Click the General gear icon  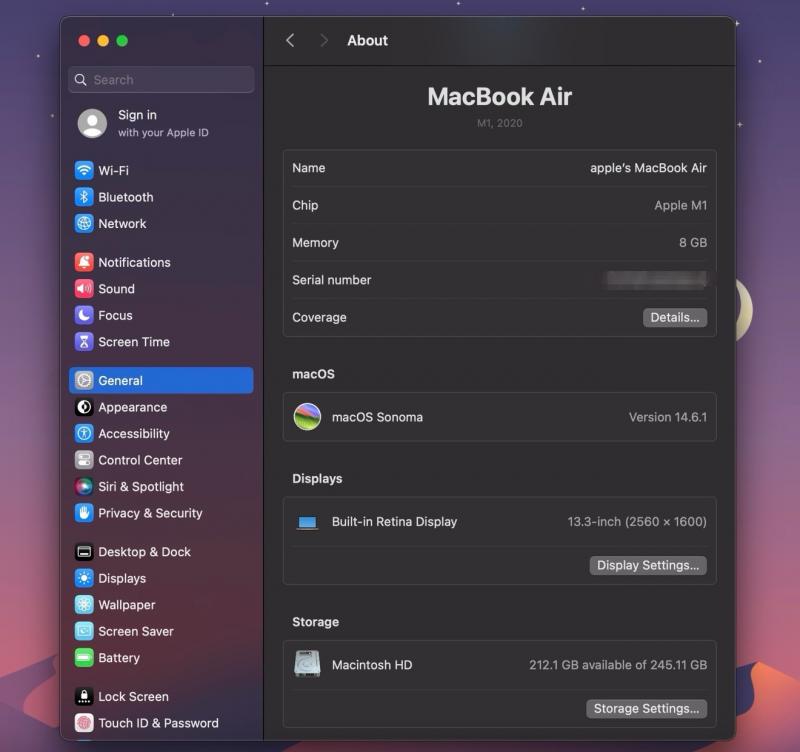(84, 381)
